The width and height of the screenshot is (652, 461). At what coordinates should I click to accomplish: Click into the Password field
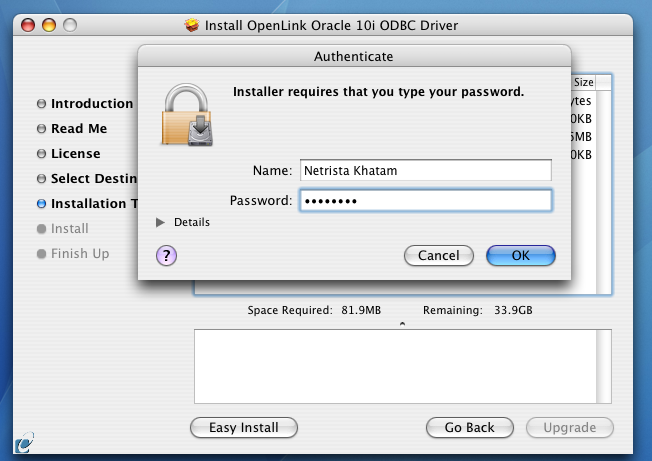click(426, 201)
